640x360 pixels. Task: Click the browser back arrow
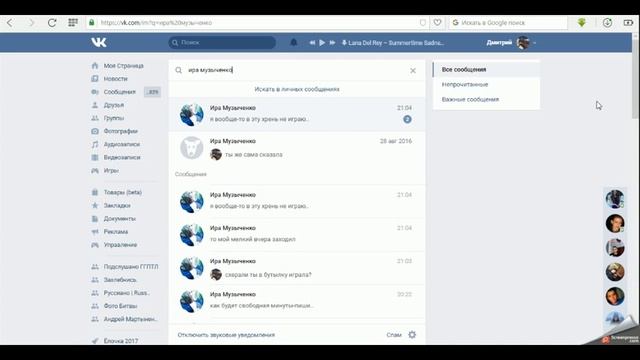click(x=10, y=23)
